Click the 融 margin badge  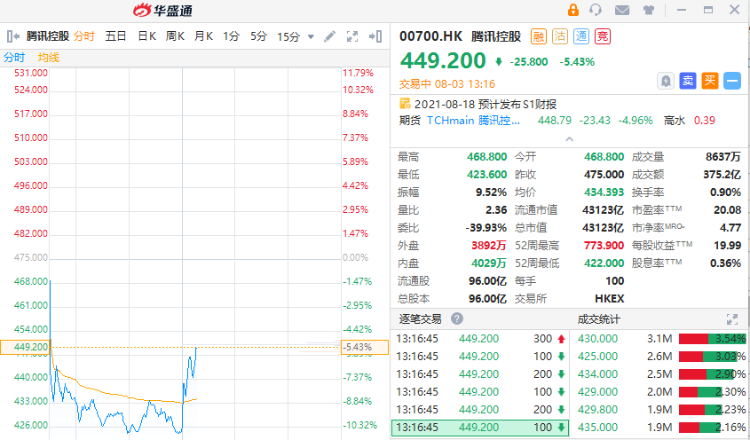point(539,36)
